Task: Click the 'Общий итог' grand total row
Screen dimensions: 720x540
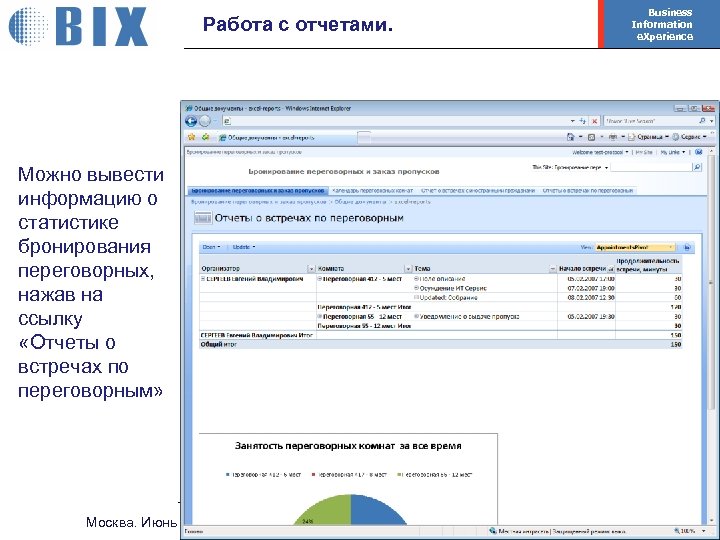Action: point(441,344)
